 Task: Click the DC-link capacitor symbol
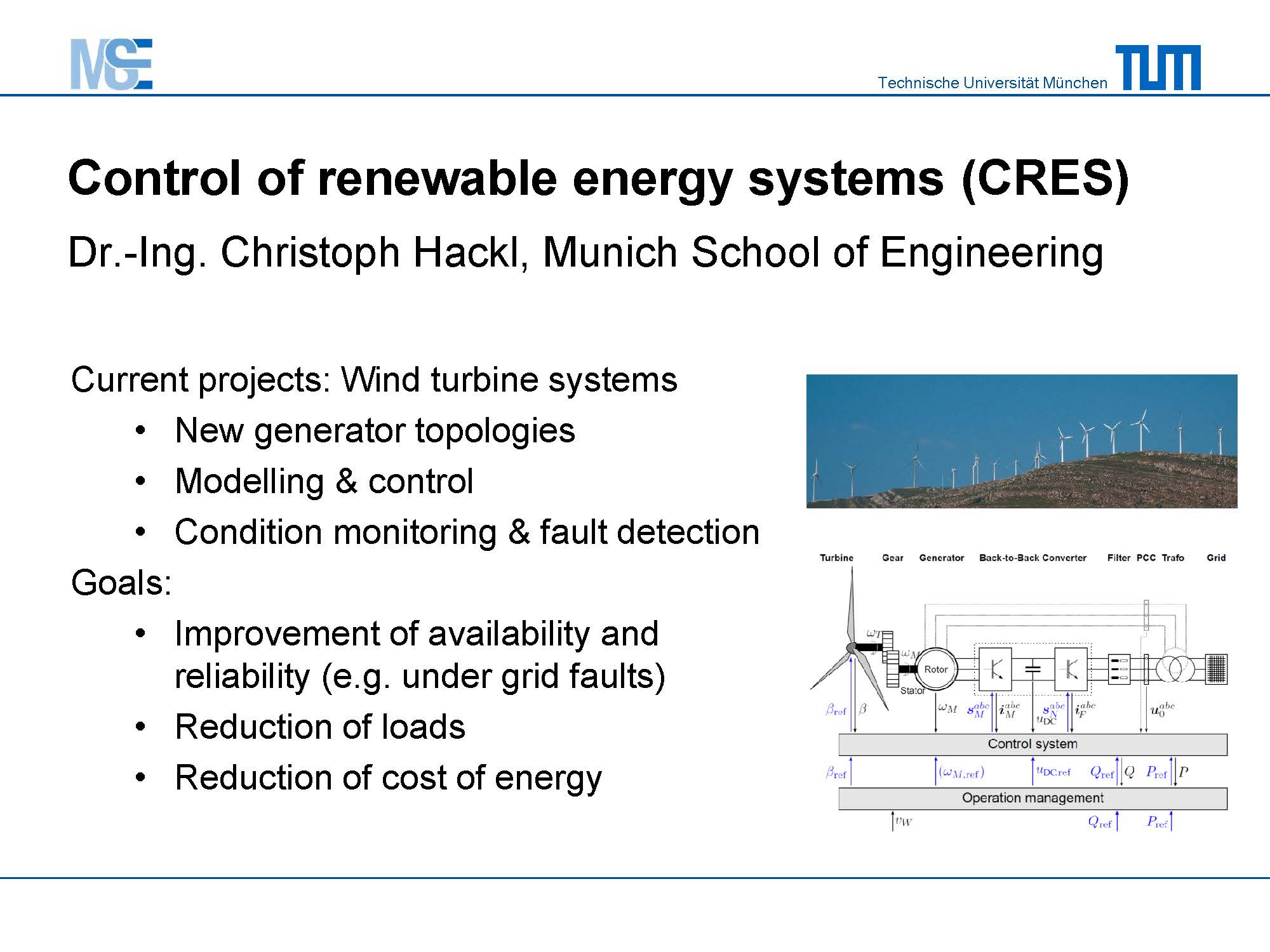click(1033, 668)
